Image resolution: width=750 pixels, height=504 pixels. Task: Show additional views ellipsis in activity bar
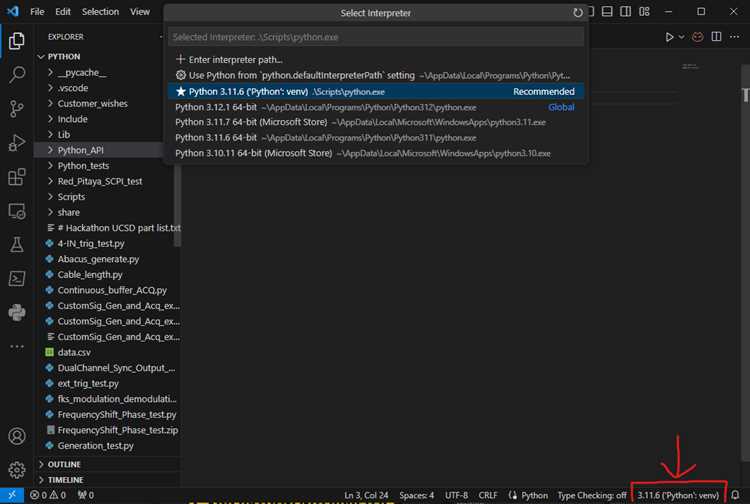17,346
